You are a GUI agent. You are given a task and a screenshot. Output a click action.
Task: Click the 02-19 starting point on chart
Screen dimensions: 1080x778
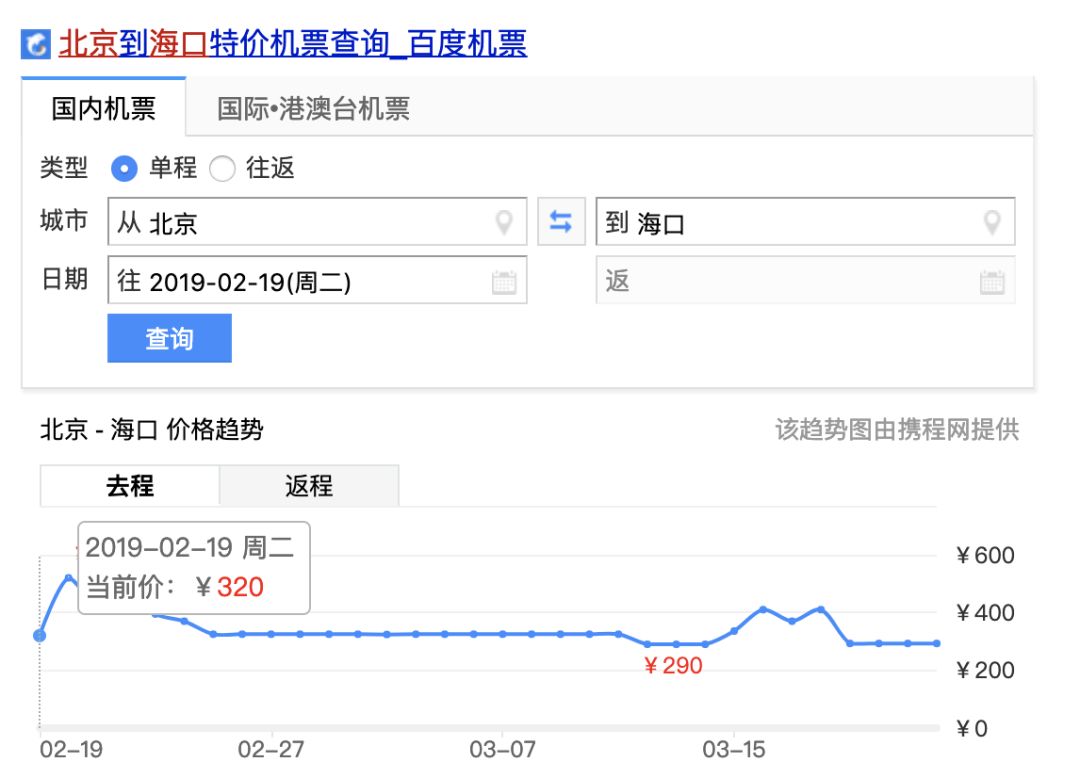(40, 635)
